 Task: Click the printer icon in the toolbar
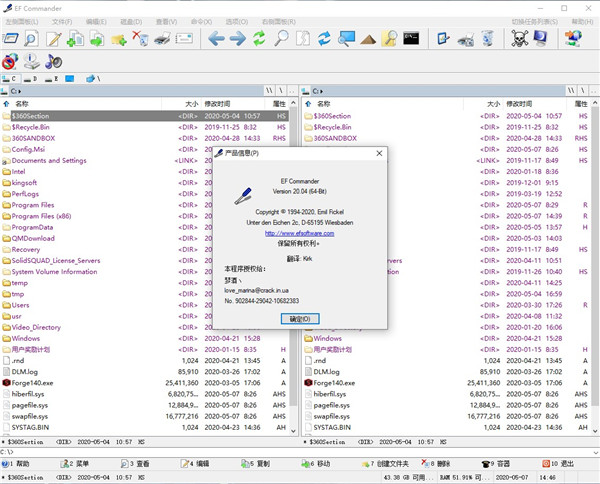163,39
